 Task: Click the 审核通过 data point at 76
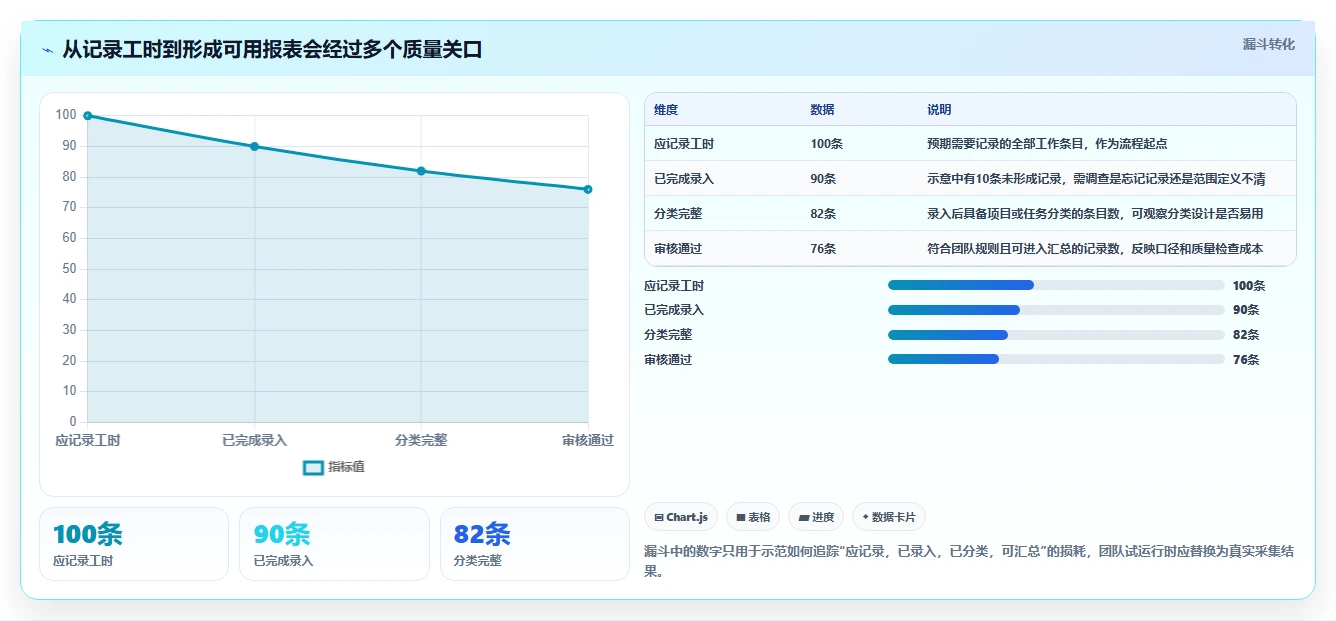click(x=588, y=189)
